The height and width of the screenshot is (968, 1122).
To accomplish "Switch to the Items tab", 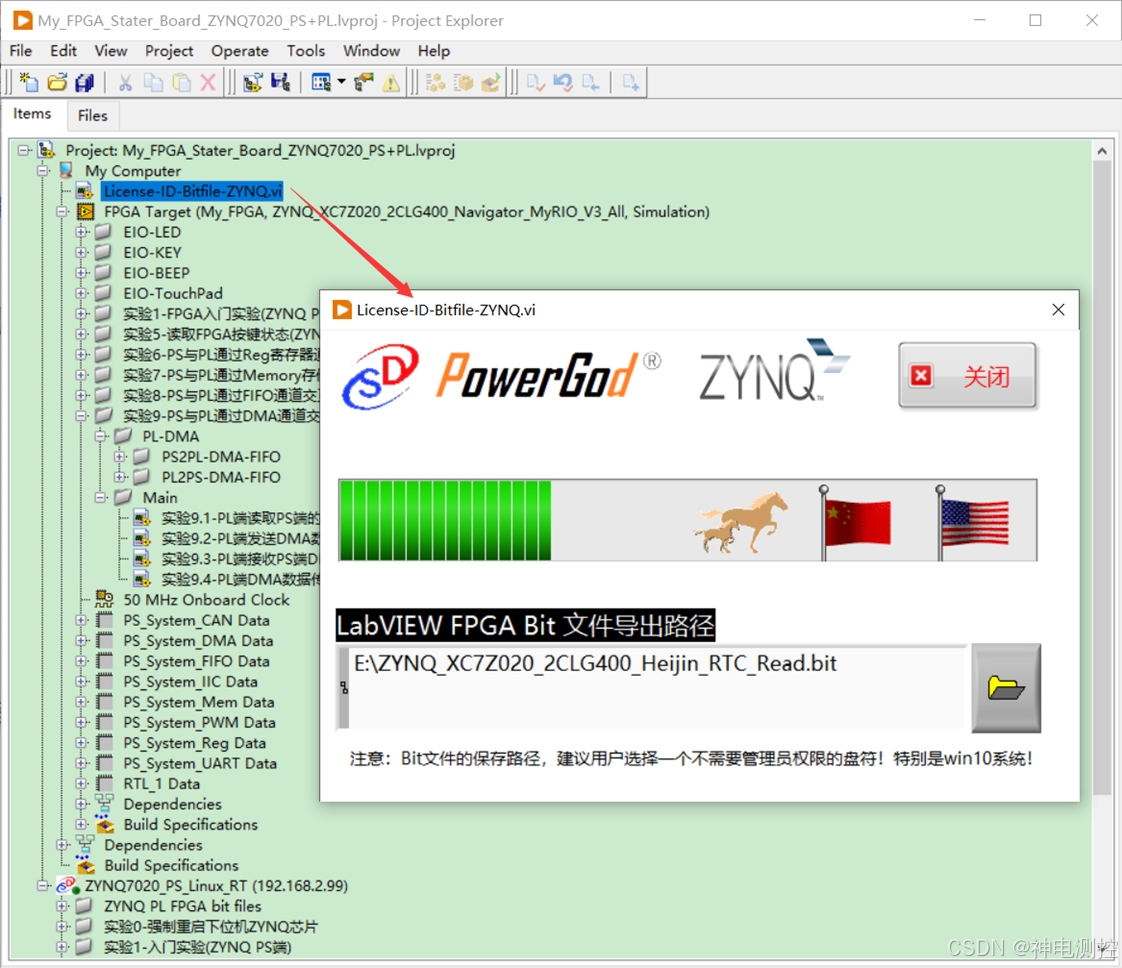I will [x=32, y=114].
